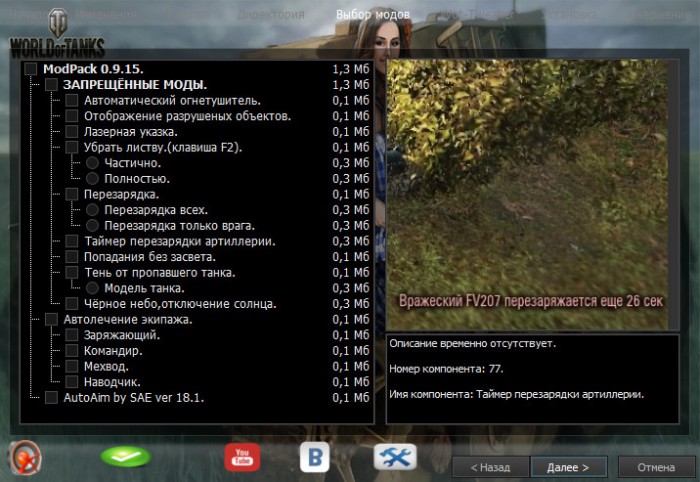Enable Таймер перезарядки артиллерии checkbox
The image size is (700, 482).
click(x=72, y=241)
